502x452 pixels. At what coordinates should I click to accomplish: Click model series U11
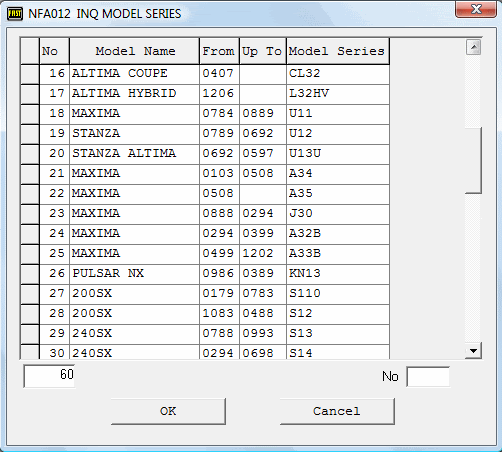[338, 114]
